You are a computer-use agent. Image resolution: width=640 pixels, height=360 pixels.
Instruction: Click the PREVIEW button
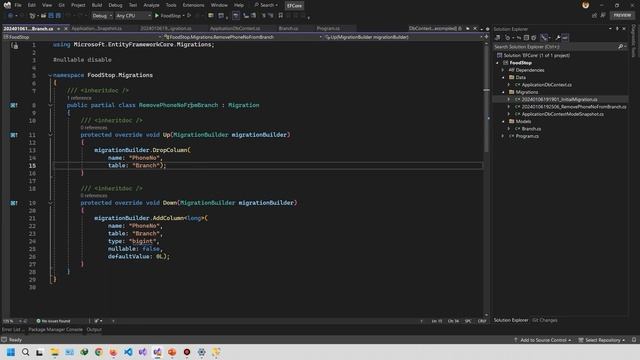coord(622,15)
